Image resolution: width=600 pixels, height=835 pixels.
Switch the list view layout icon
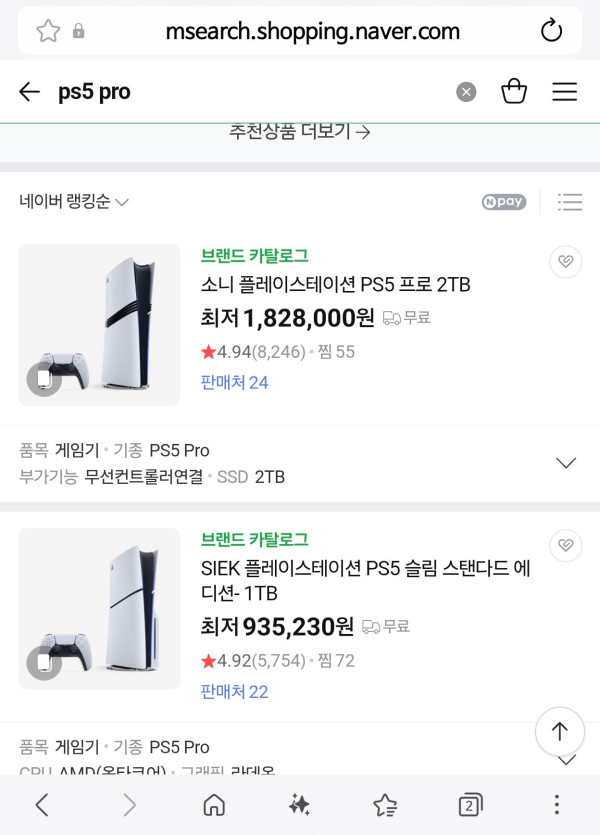[x=570, y=202]
